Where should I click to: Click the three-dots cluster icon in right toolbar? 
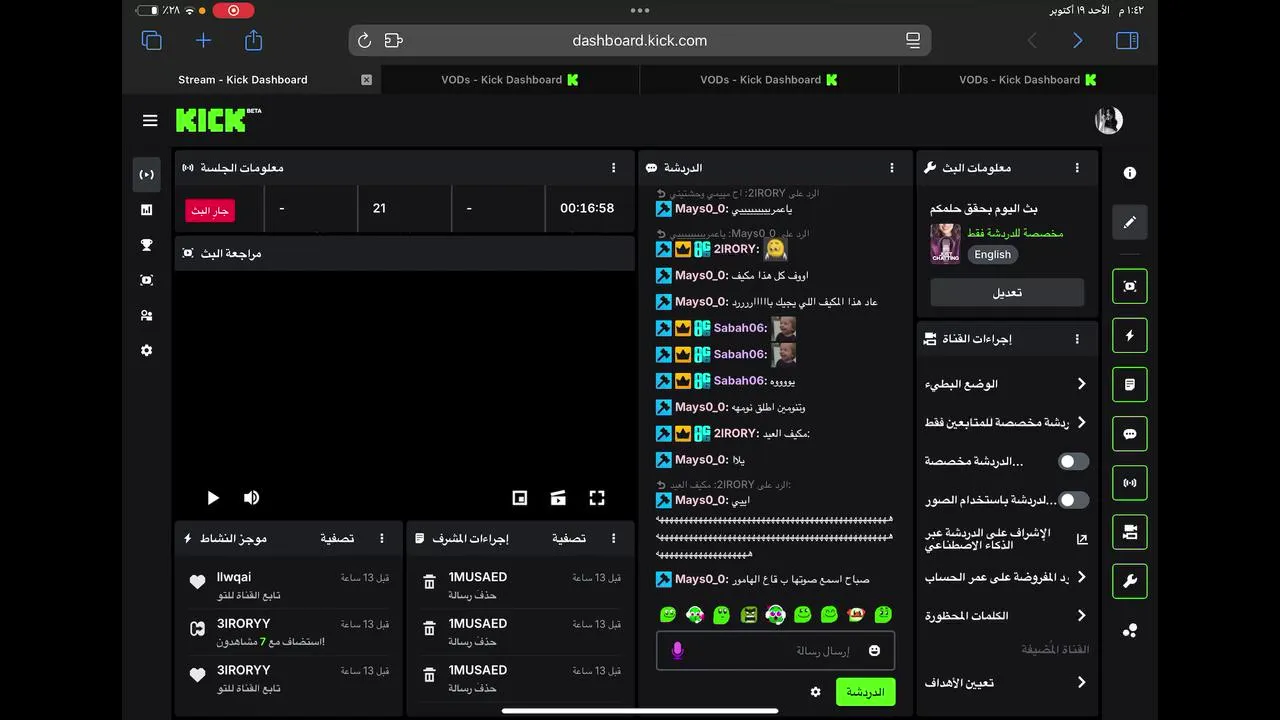point(1130,630)
